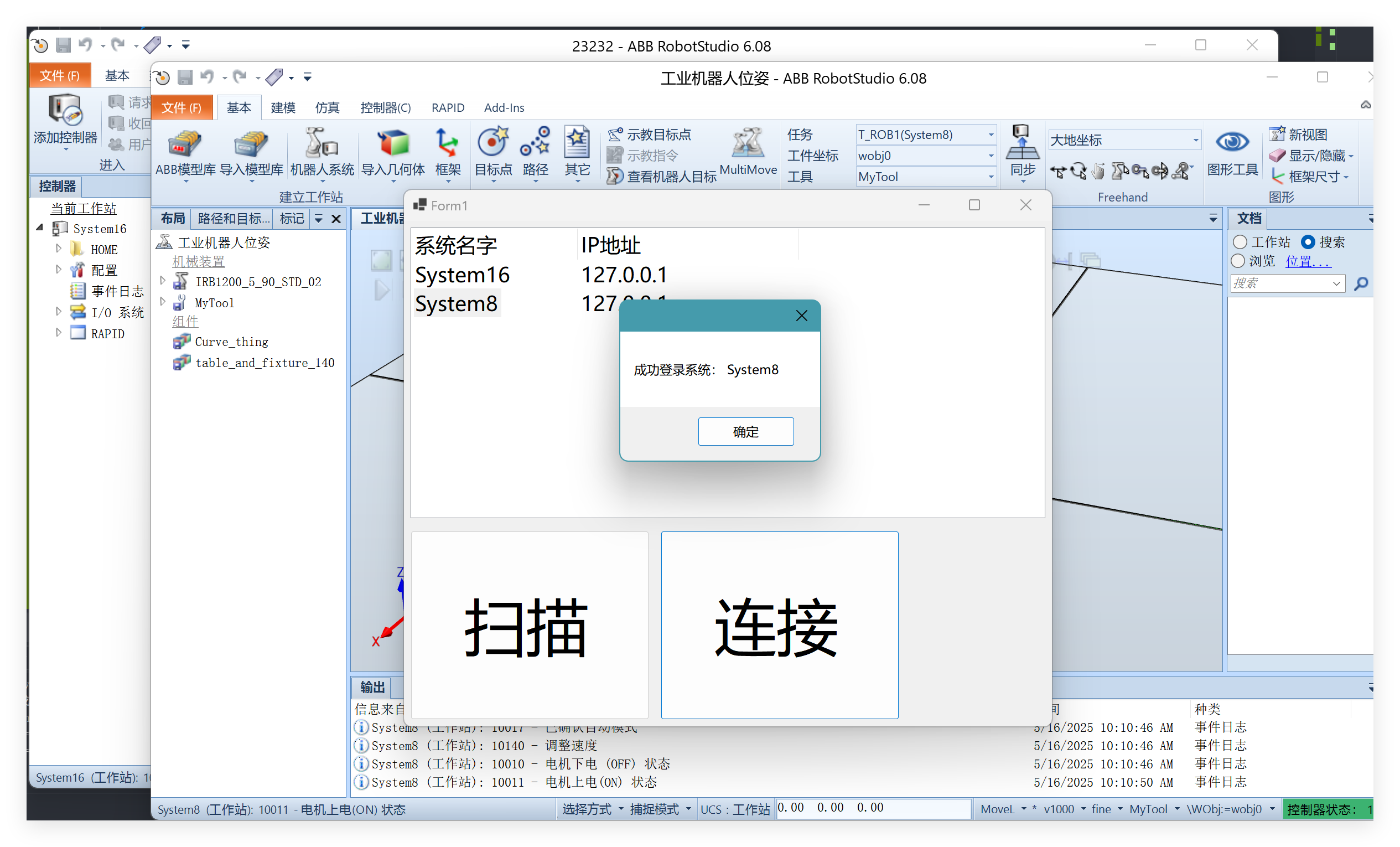The height and width of the screenshot is (847, 1400).
Task: Select the Freehand multi-robot jog tool
Action: click(x=1182, y=171)
